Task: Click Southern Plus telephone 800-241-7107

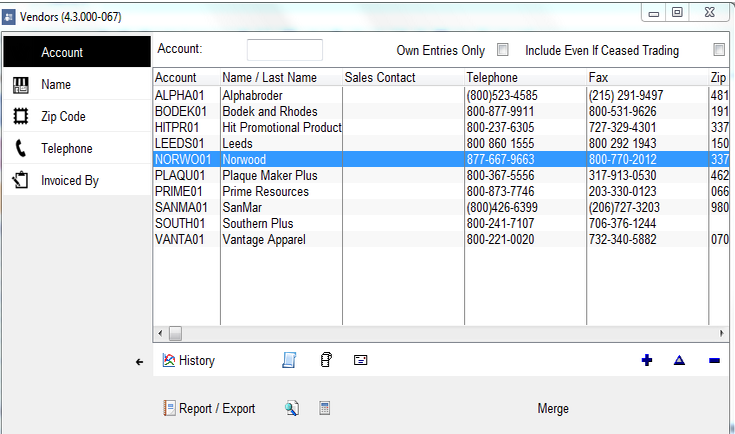Action: tap(500, 223)
